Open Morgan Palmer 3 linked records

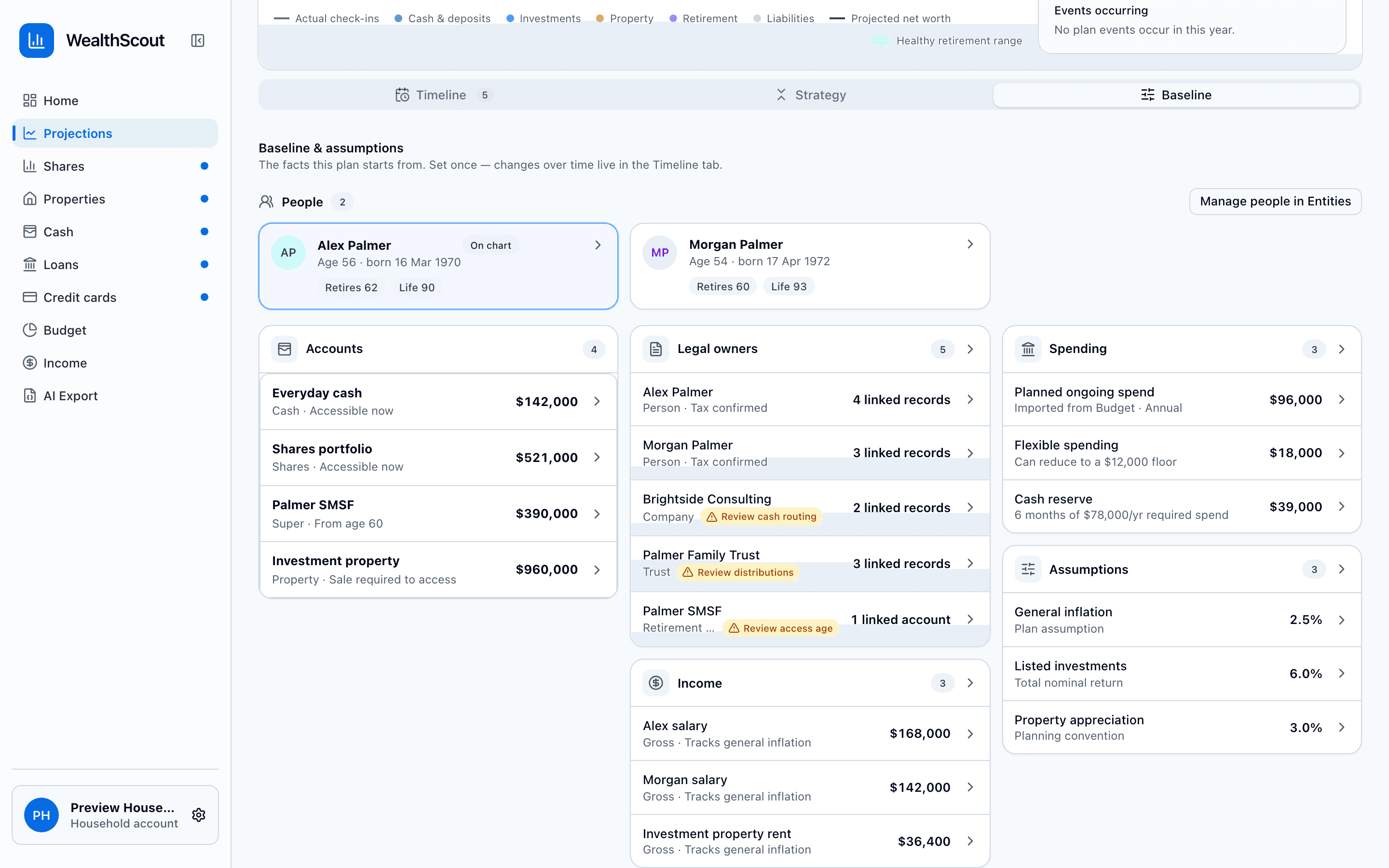point(810,453)
